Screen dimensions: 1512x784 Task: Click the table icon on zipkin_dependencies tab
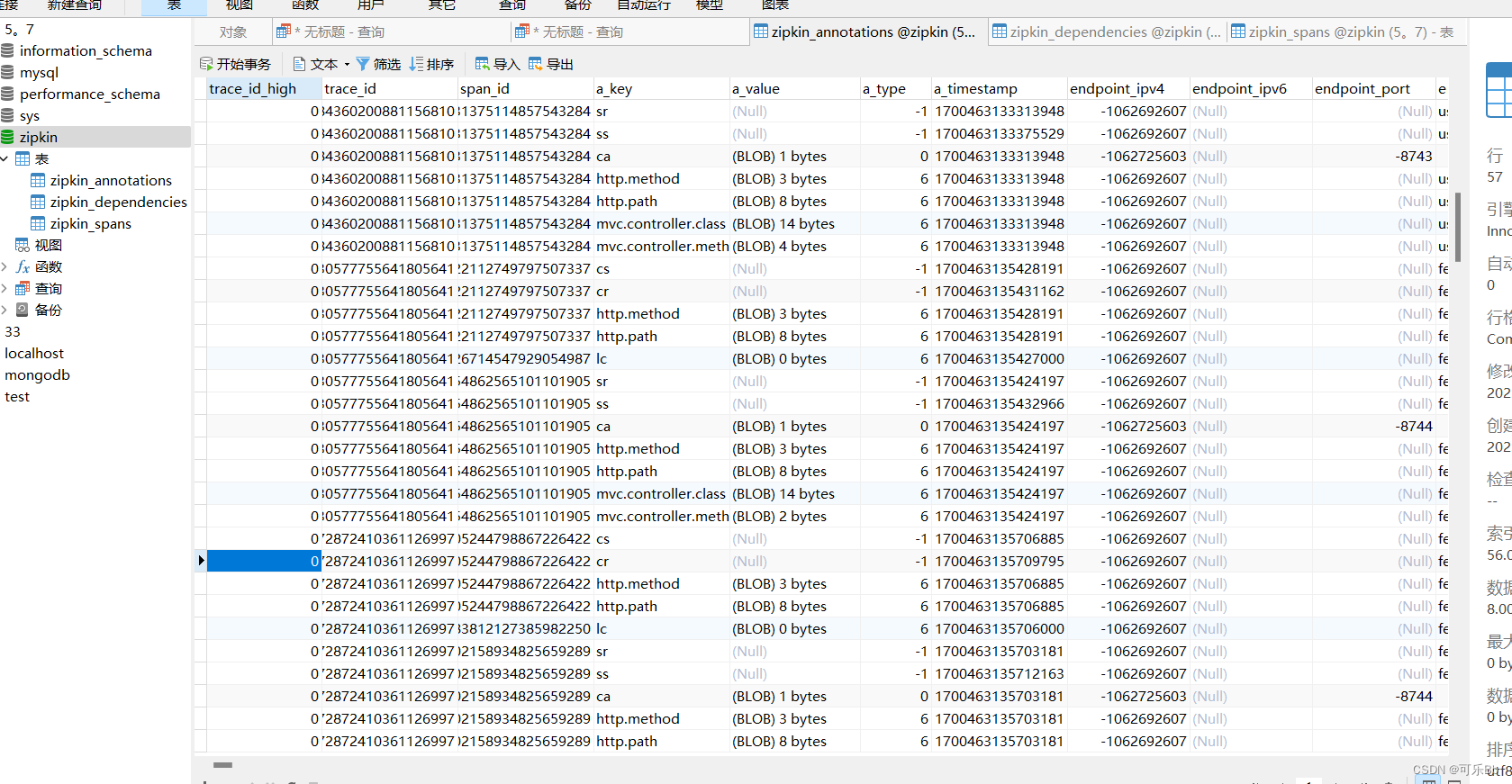[x=1000, y=32]
